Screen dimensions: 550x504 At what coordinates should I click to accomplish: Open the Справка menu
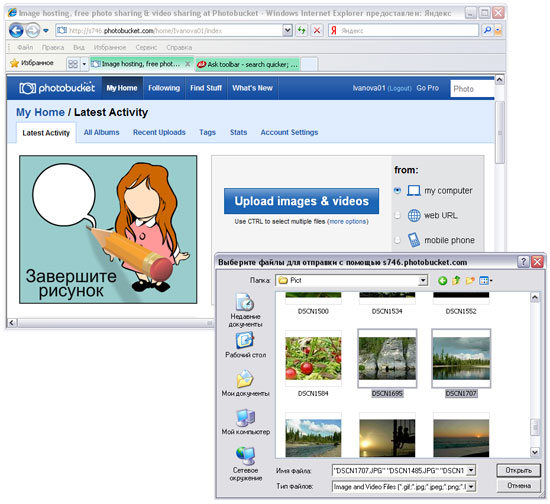(179, 47)
